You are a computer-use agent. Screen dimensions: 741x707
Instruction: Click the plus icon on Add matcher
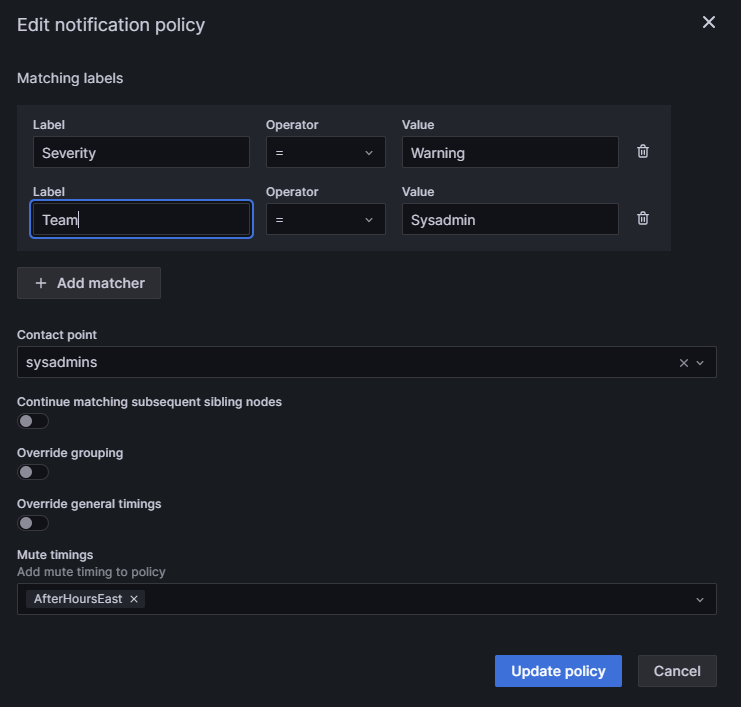[x=41, y=283]
